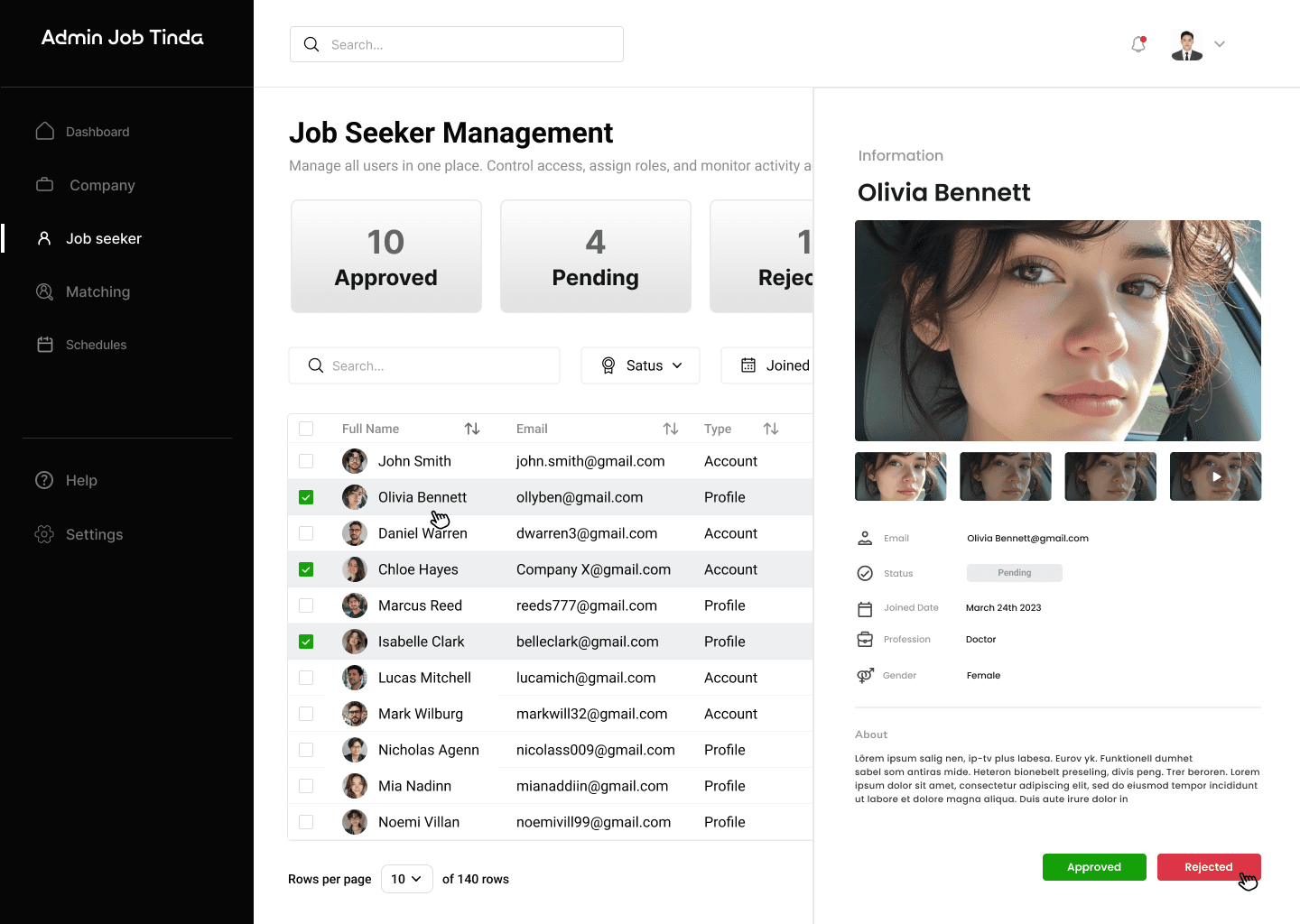The height and width of the screenshot is (924, 1300).
Task: Expand the profile menu chevron
Action: point(1220,44)
